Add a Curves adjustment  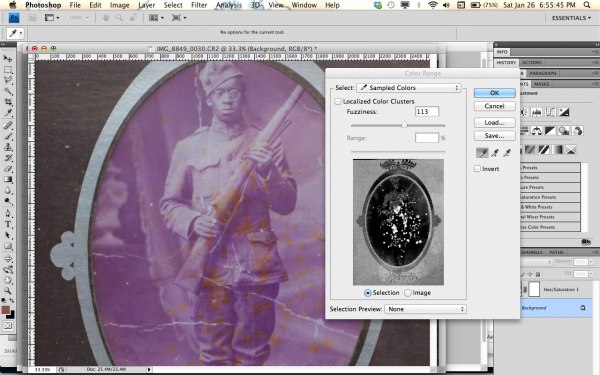(x=550, y=112)
